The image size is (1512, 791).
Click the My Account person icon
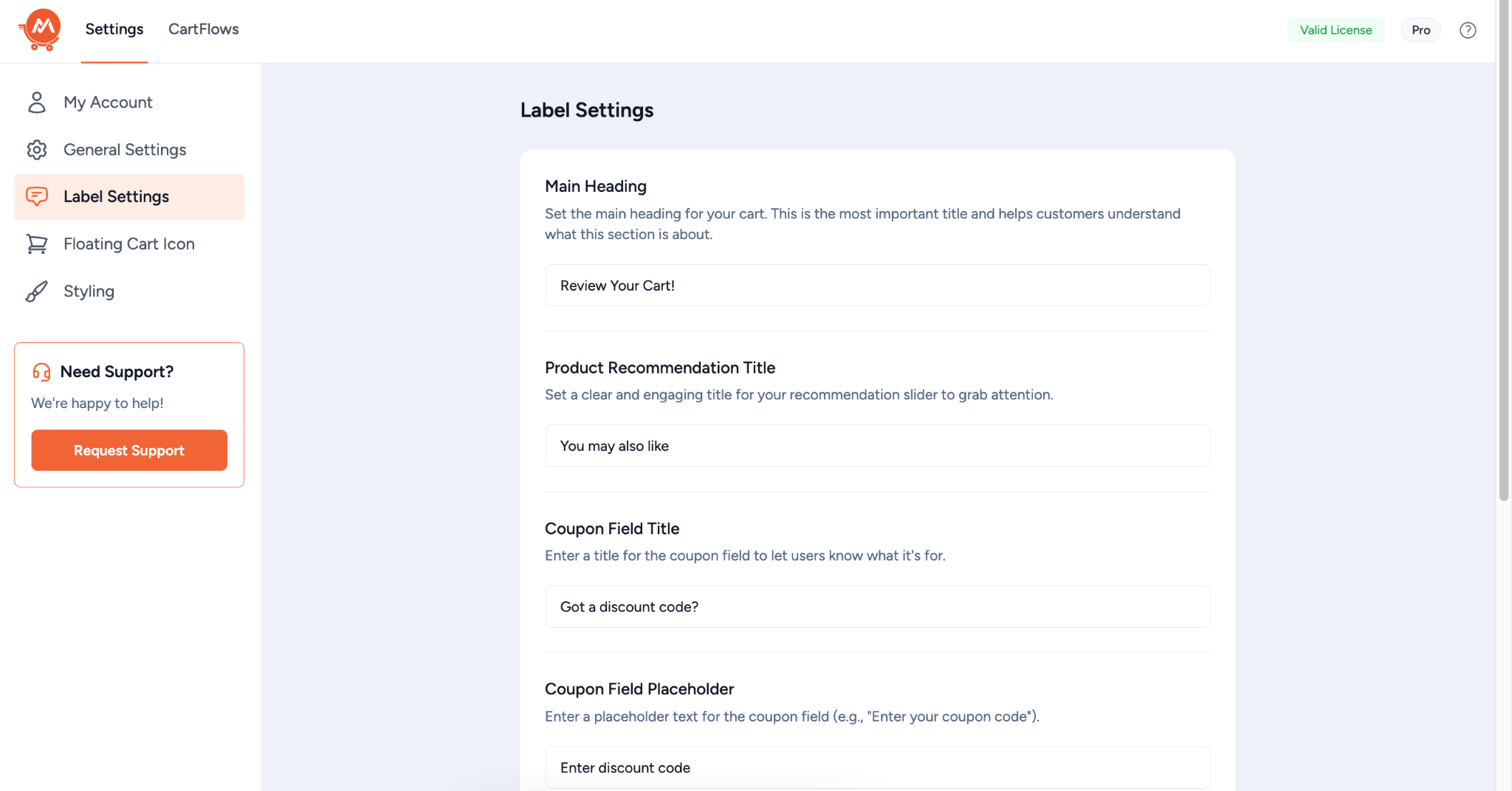[37, 102]
